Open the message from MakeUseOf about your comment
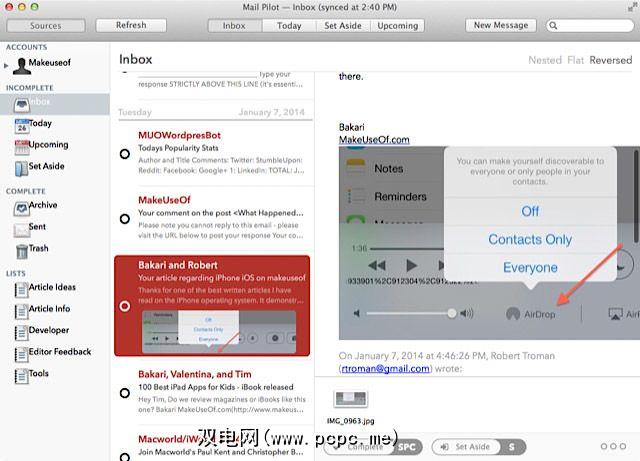The image size is (640, 461). 214,218
